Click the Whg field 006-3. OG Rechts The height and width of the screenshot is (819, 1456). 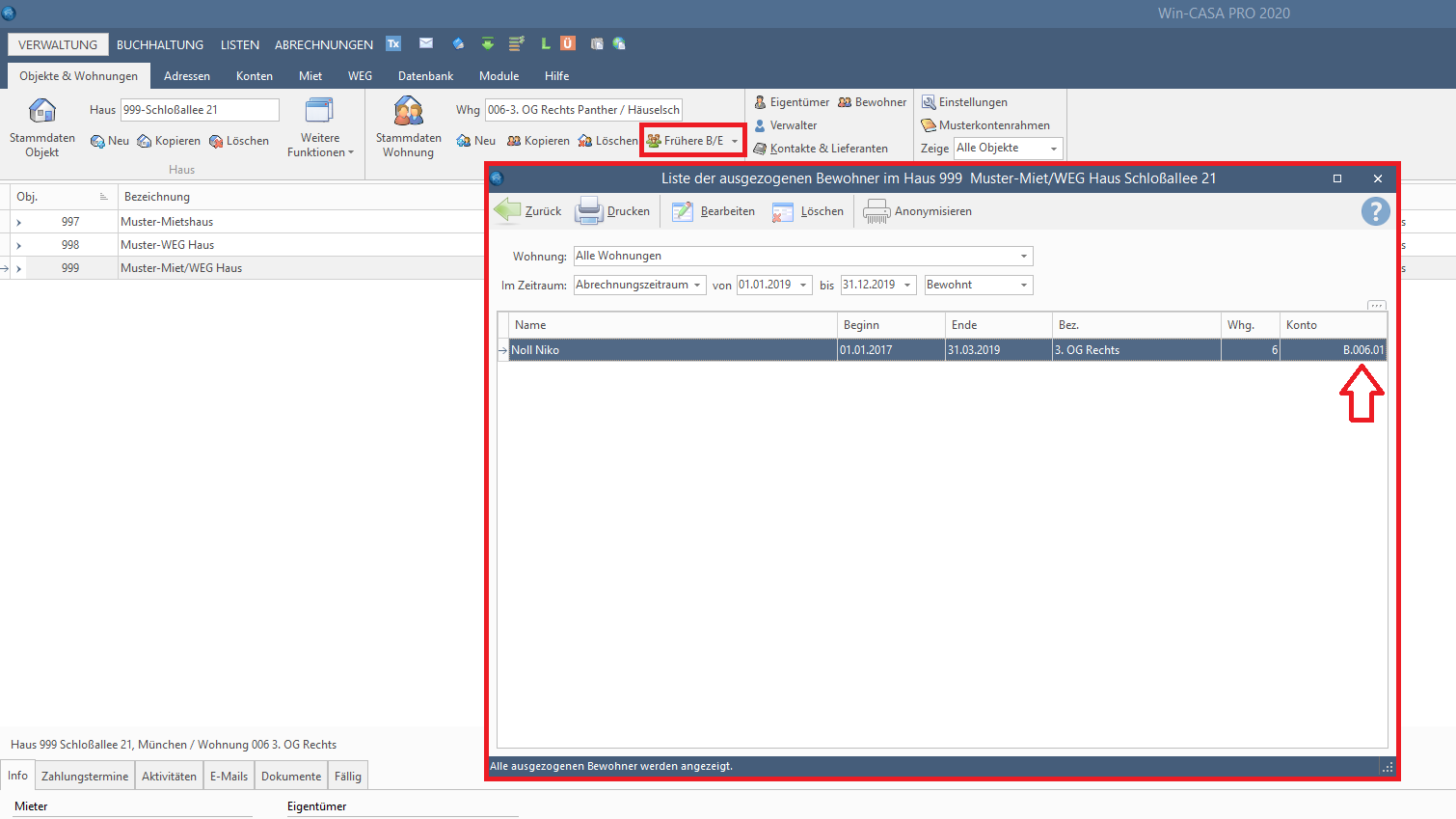point(583,110)
